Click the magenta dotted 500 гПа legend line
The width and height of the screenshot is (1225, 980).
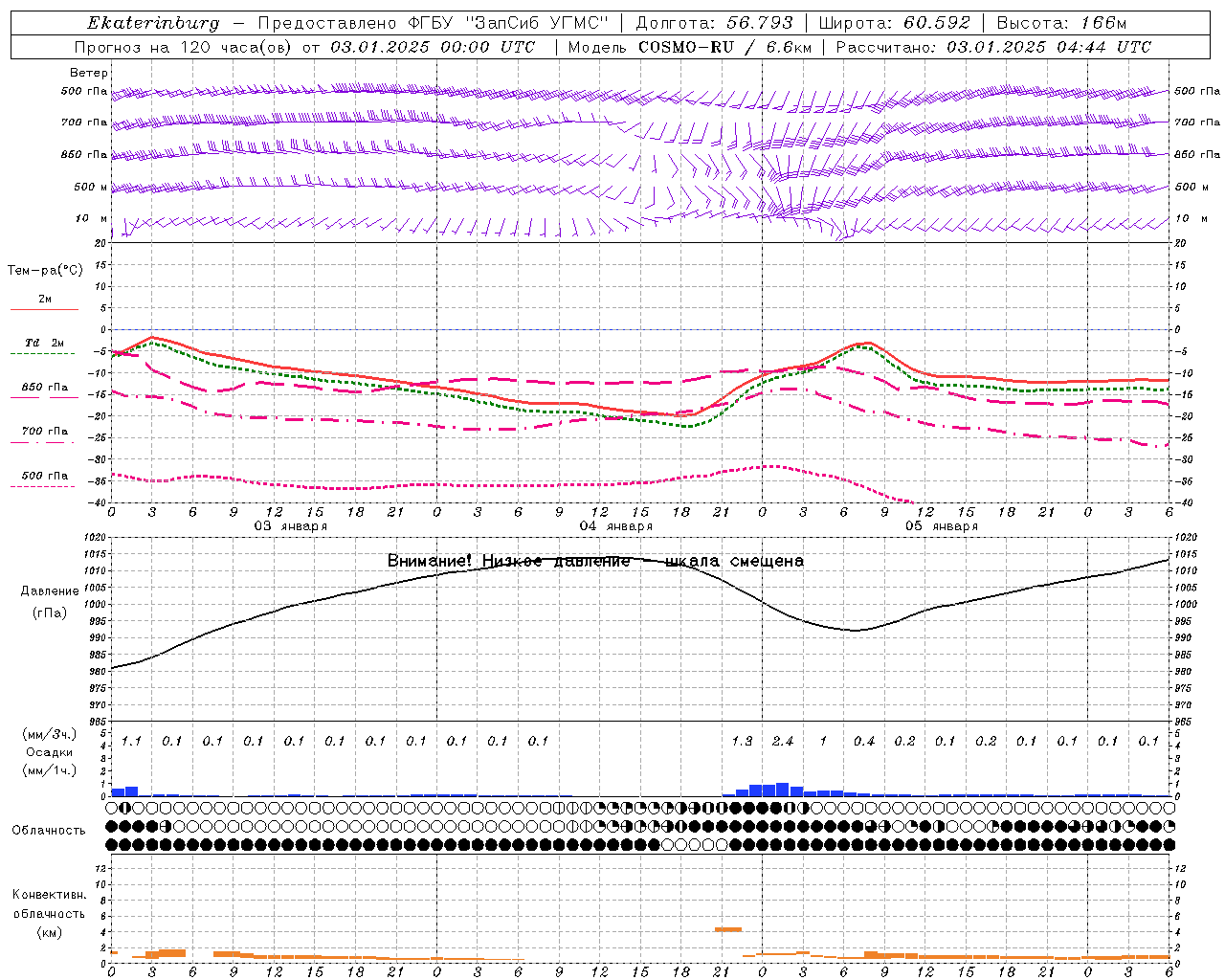click(44, 486)
